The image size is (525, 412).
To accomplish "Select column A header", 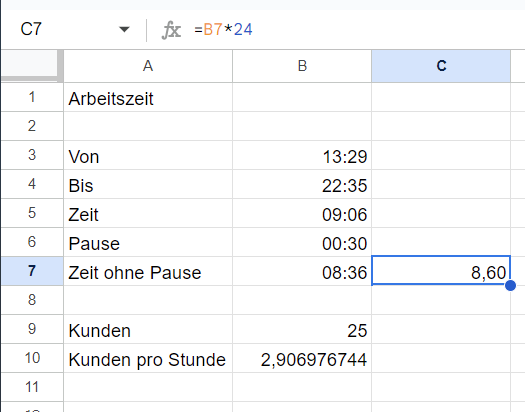I will pyautogui.click(x=148, y=66).
